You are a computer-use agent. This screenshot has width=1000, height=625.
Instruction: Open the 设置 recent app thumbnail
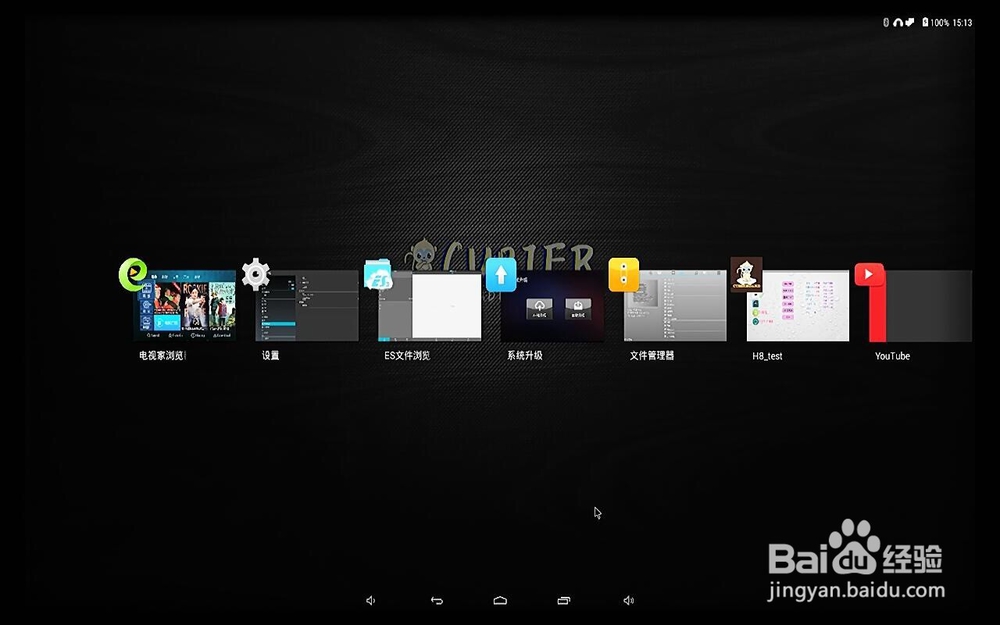pos(307,305)
